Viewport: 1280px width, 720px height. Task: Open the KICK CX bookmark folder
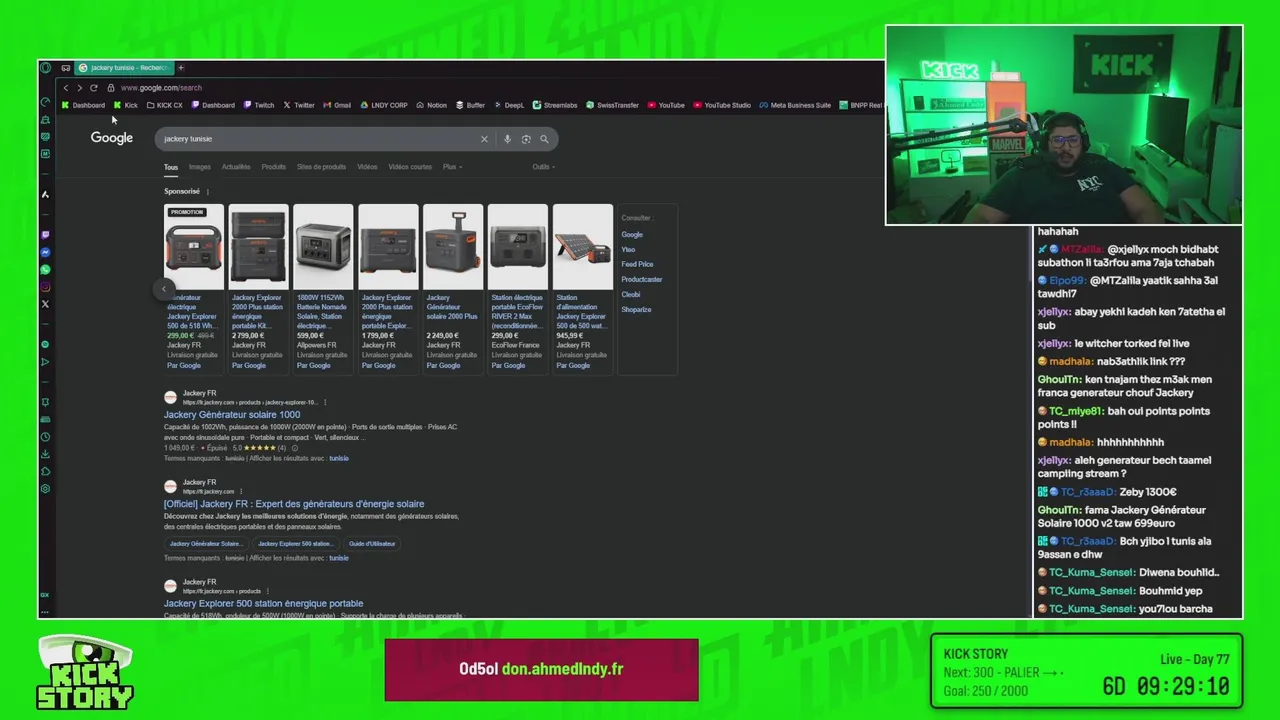(165, 105)
